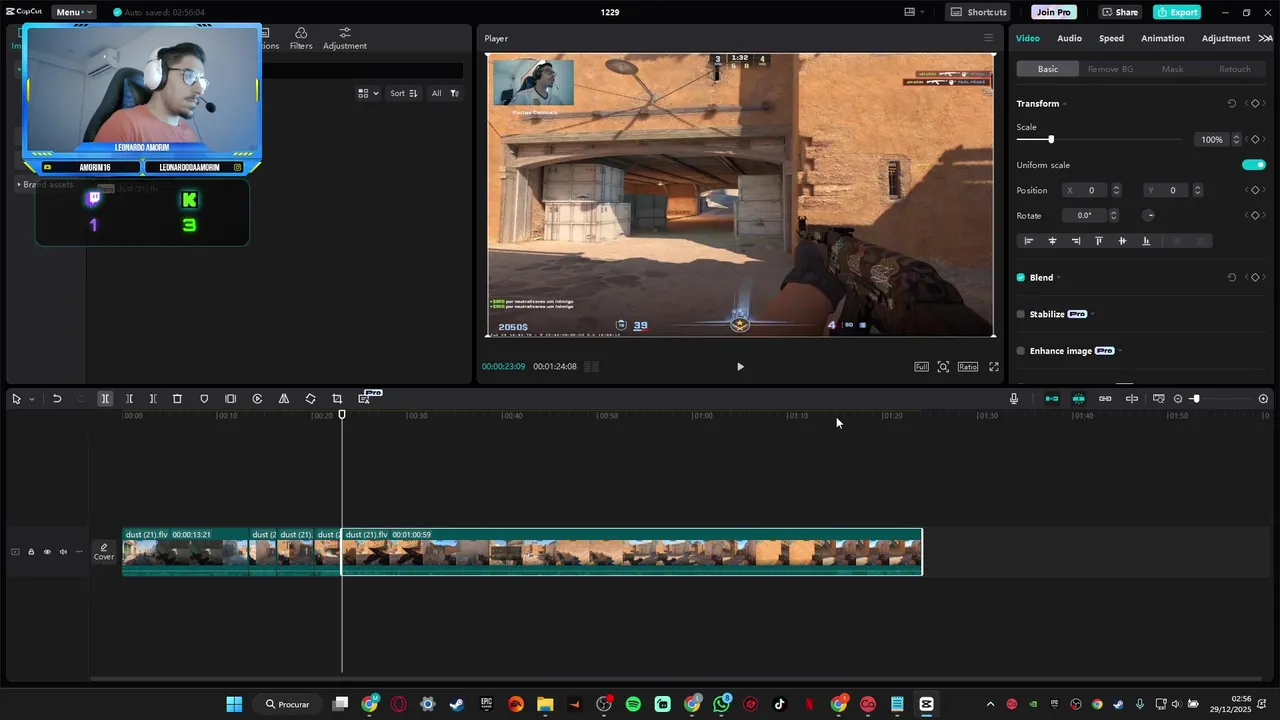This screenshot has width=1280, height=720.
Task: Select the Mask sub-tab
Action: 1172,69
